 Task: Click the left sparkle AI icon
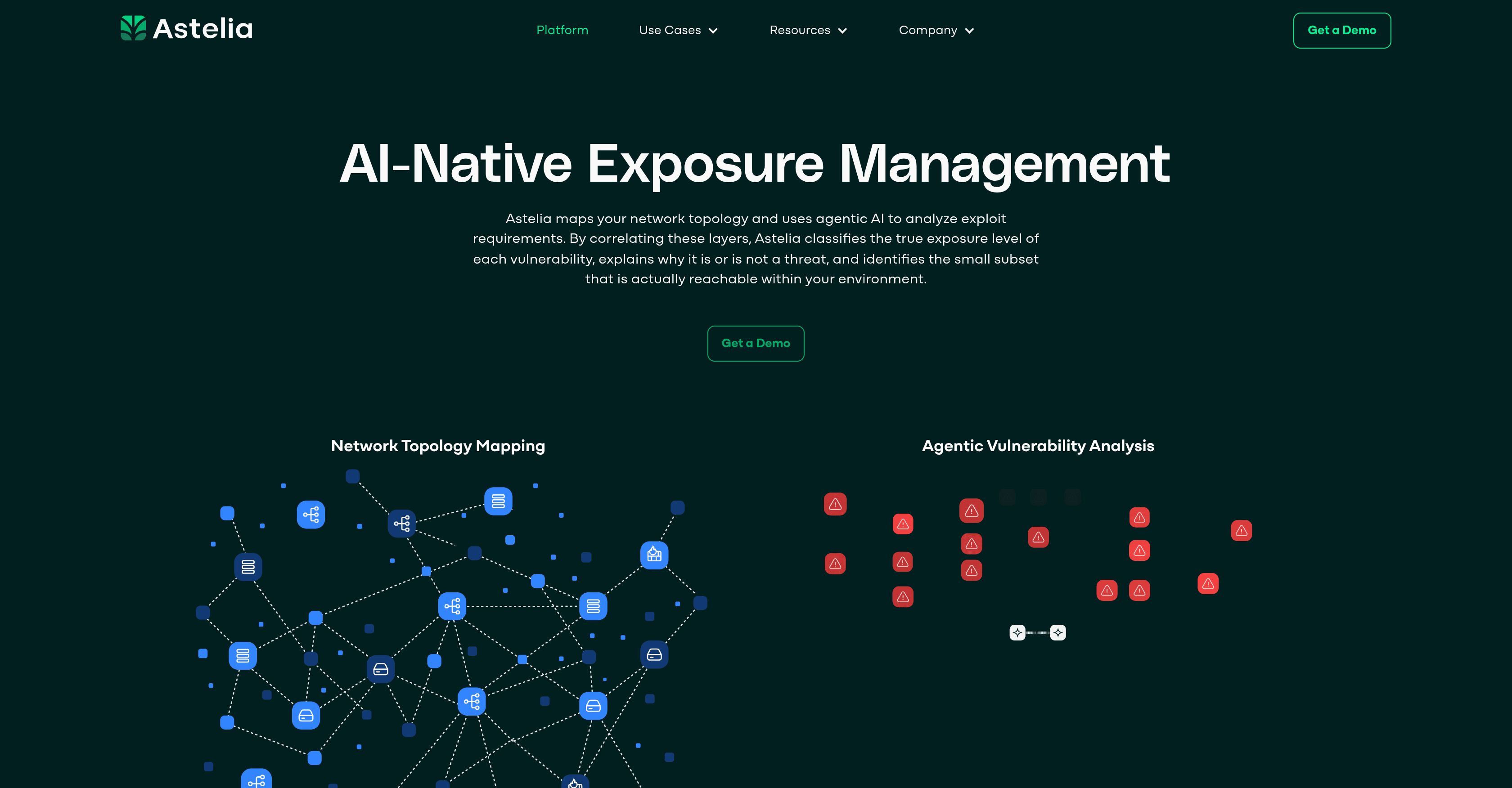[x=1017, y=632]
